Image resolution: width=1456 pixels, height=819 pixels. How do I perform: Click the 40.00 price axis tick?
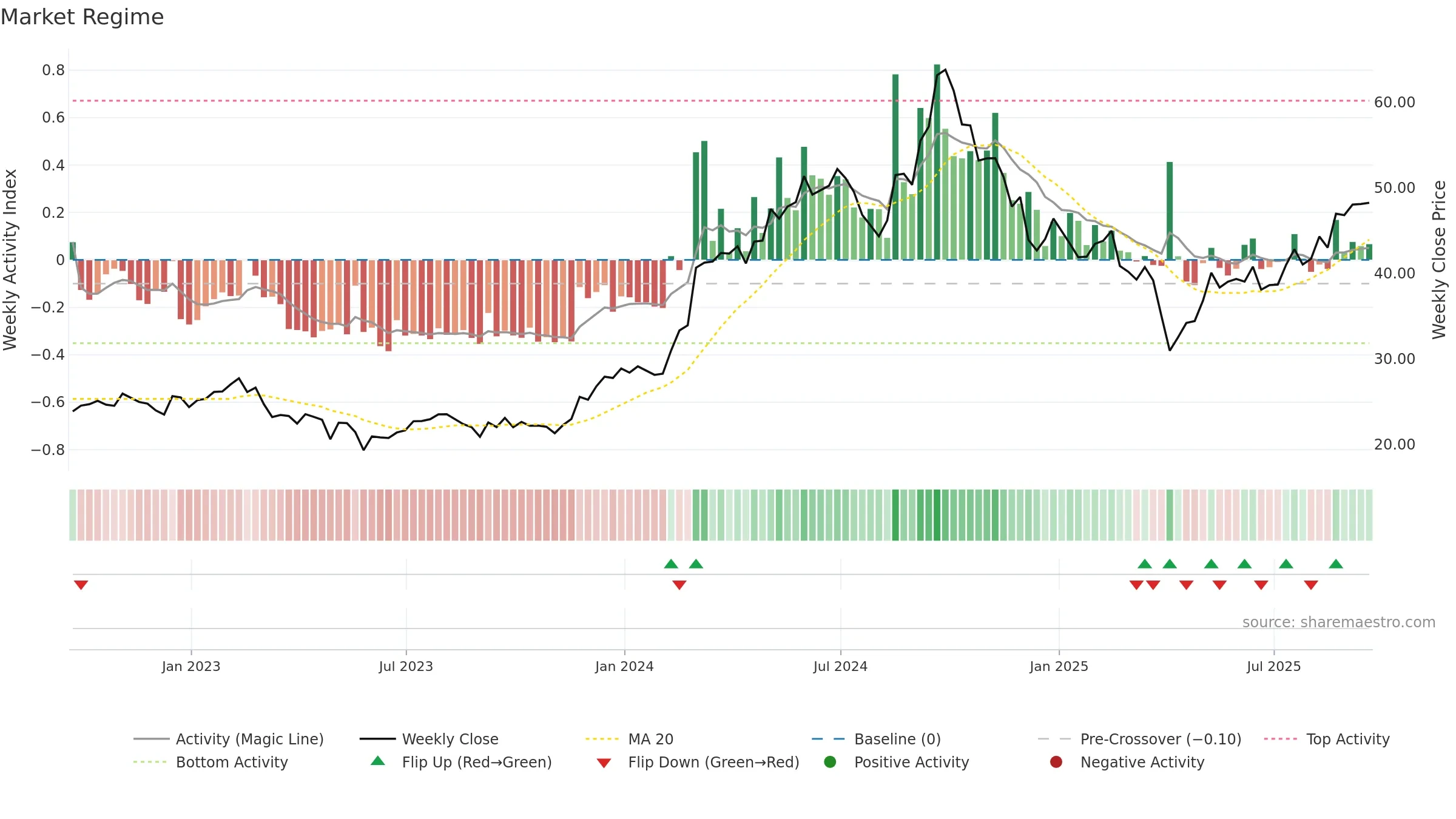1395,273
